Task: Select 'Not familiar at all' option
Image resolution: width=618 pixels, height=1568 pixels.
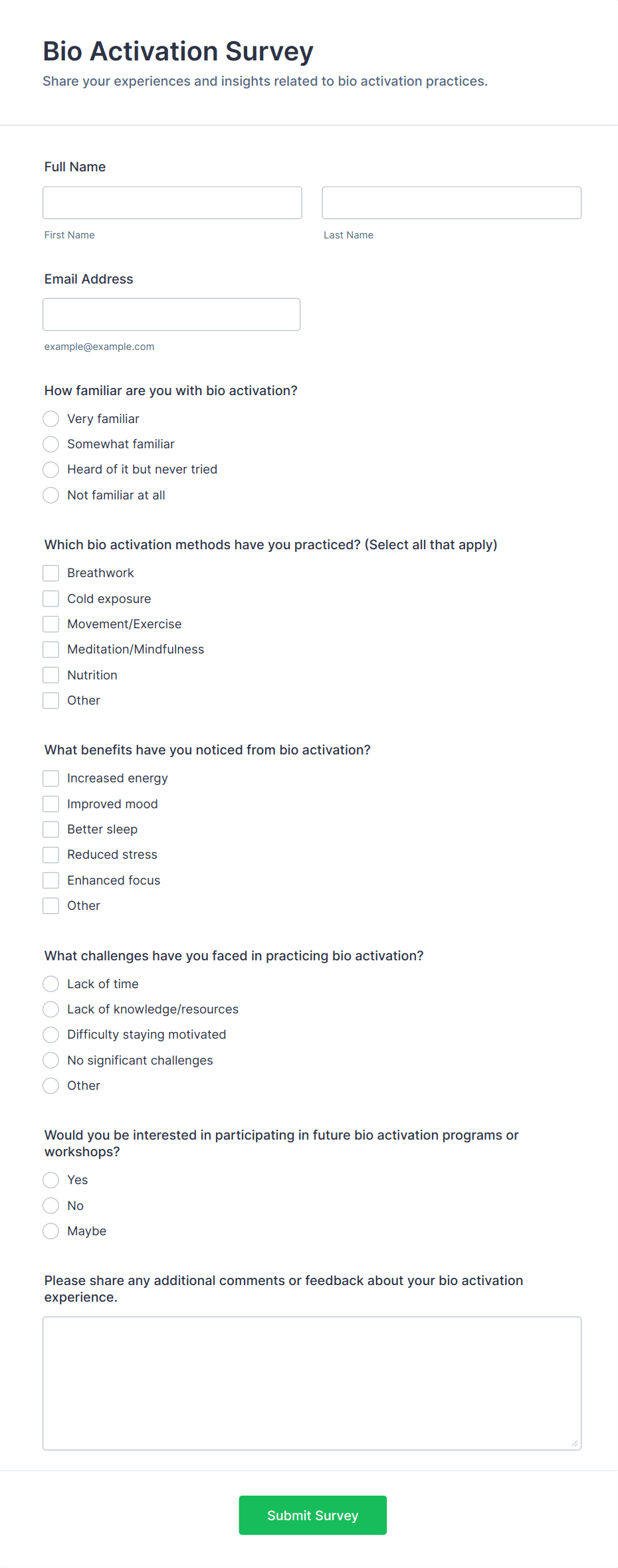Action: click(51, 495)
